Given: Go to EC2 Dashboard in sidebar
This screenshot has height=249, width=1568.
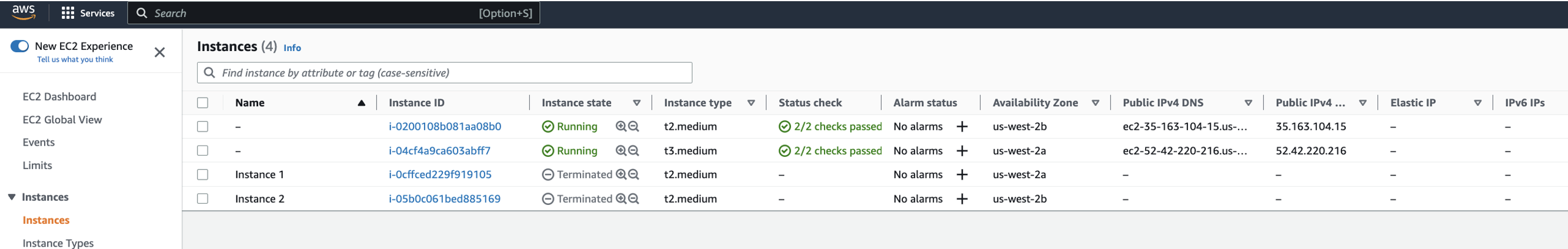Looking at the screenshot, I should pos(59,97).
